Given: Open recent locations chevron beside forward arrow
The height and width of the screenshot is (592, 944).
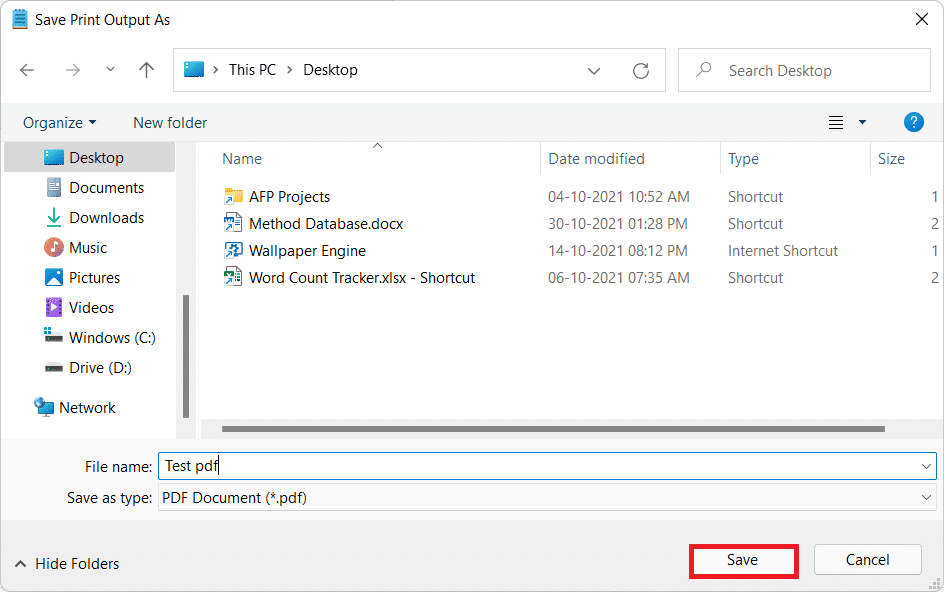Looking at the screenshot, I should 110,69.
